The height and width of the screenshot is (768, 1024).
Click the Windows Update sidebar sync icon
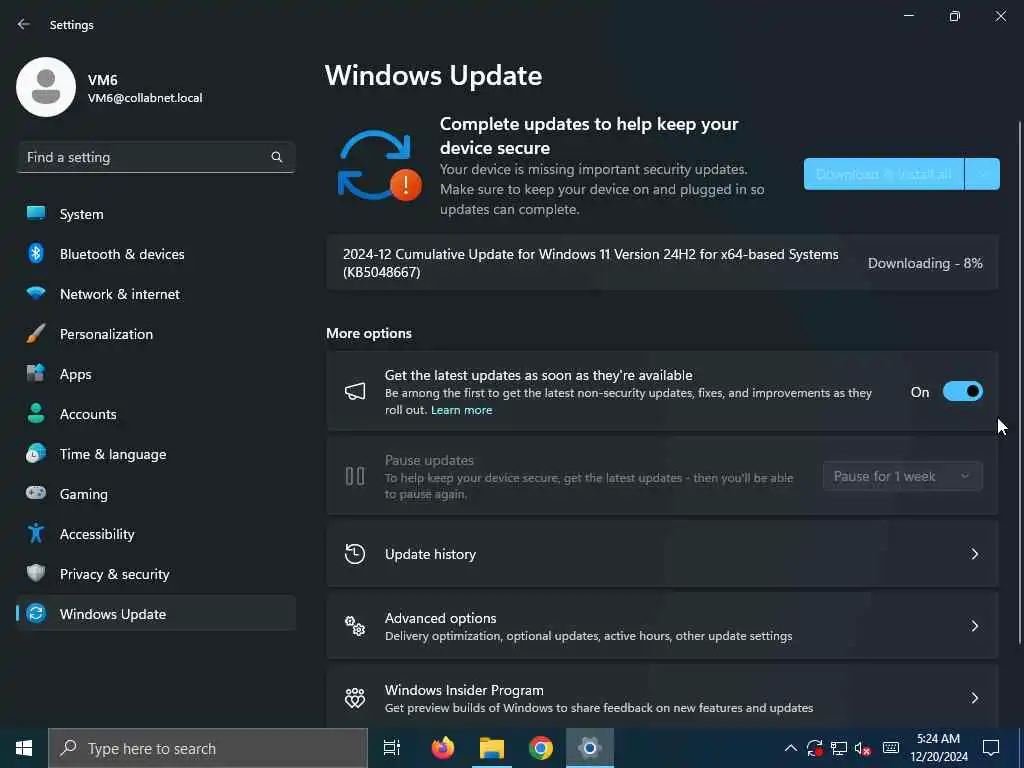tap(36, 613)
